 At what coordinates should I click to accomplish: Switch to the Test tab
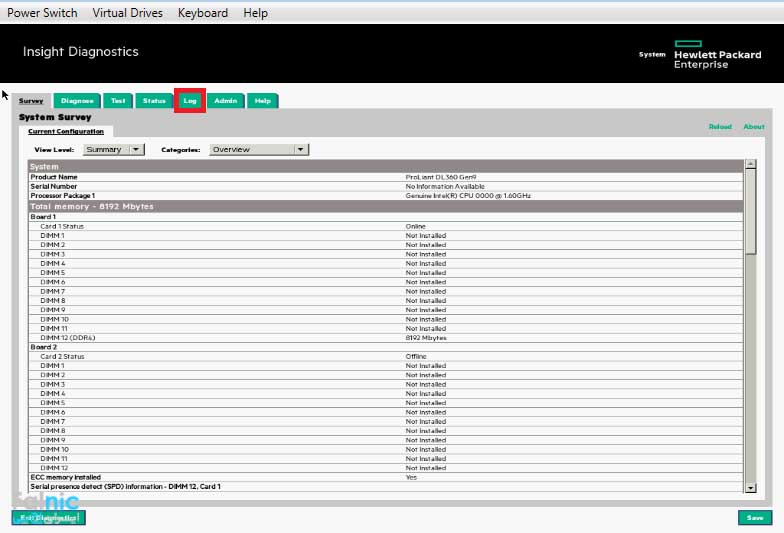point(118,101)
